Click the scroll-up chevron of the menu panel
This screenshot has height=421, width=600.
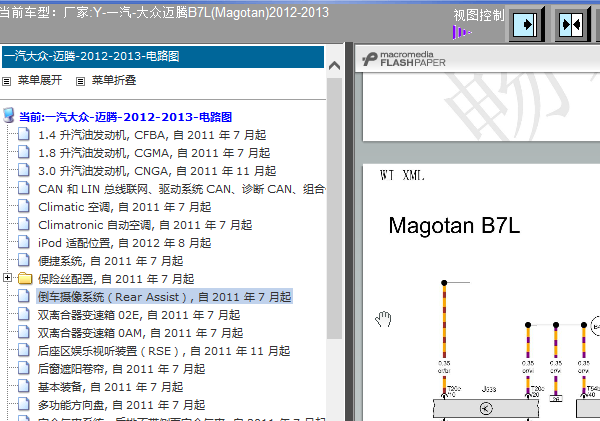[x=334, y=65]
